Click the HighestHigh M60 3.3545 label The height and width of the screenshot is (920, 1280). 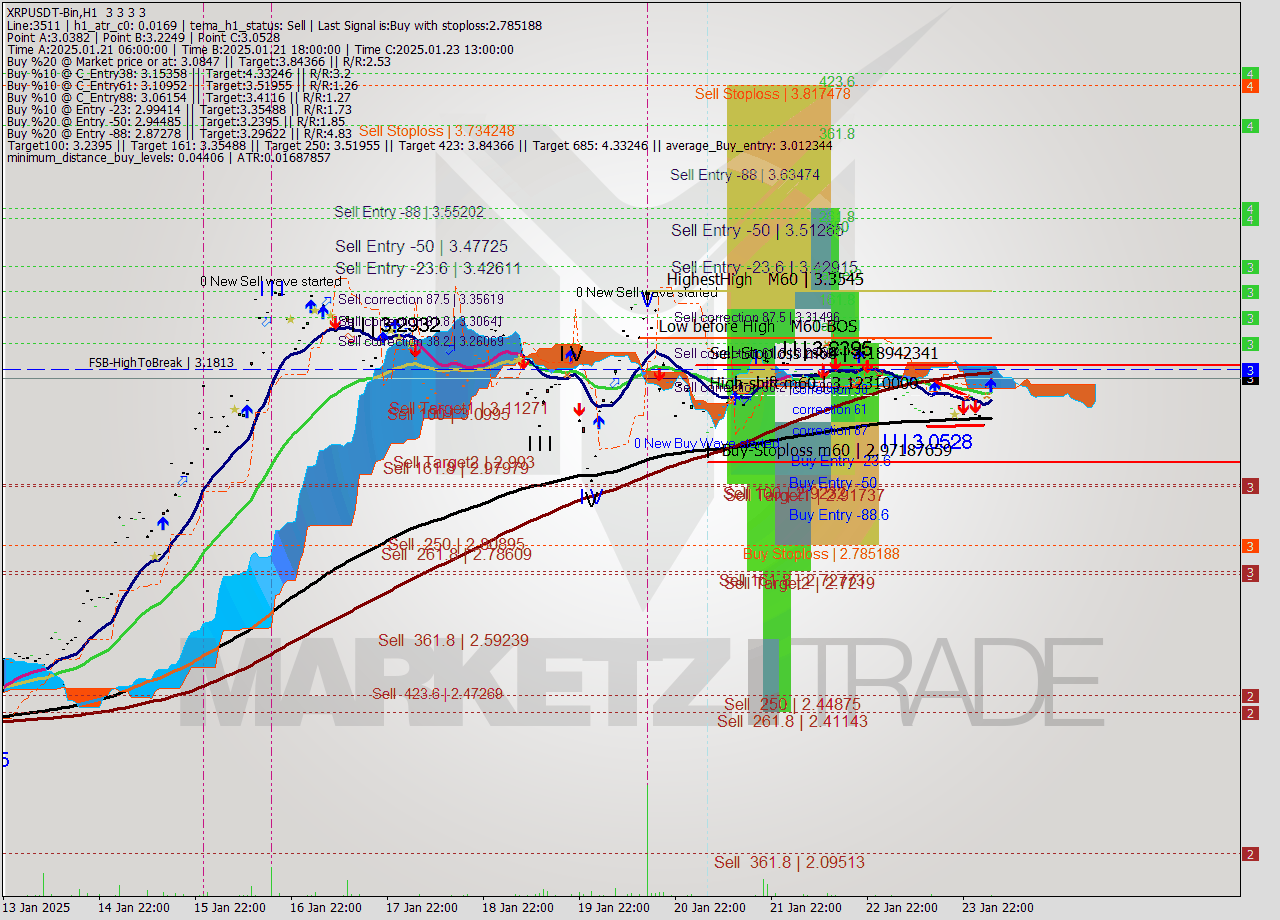(x=765, y=280)
